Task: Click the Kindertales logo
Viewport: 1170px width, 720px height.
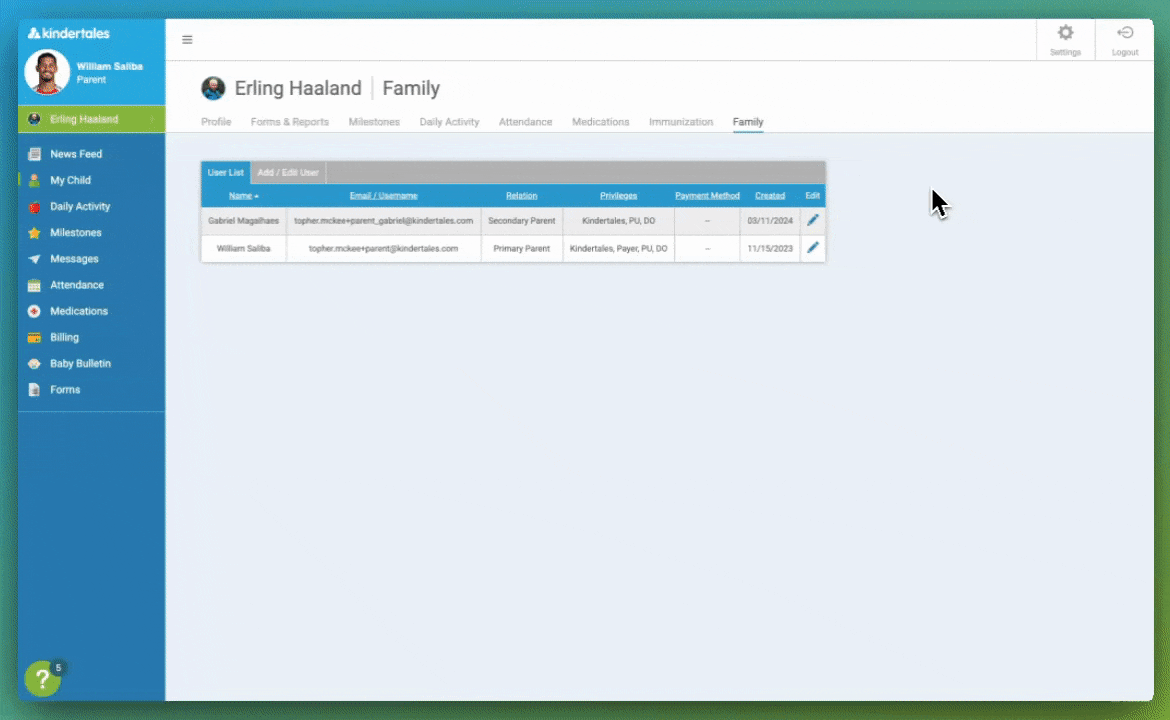Action: coord(69,33)
